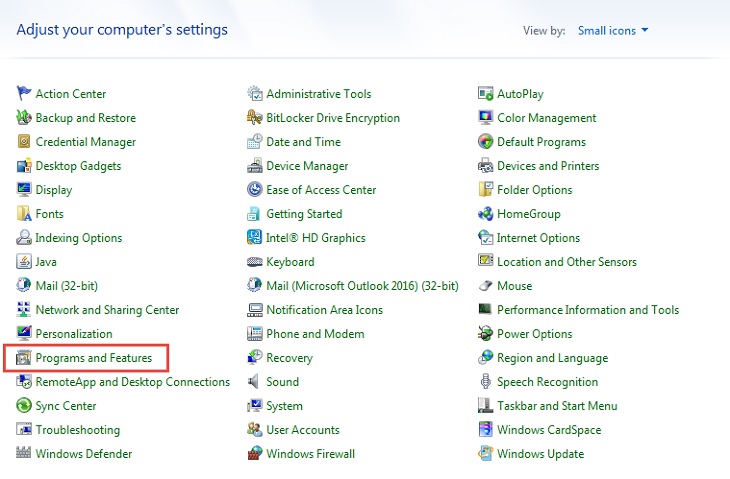Open the Internet Options link

tap(538, 238)
